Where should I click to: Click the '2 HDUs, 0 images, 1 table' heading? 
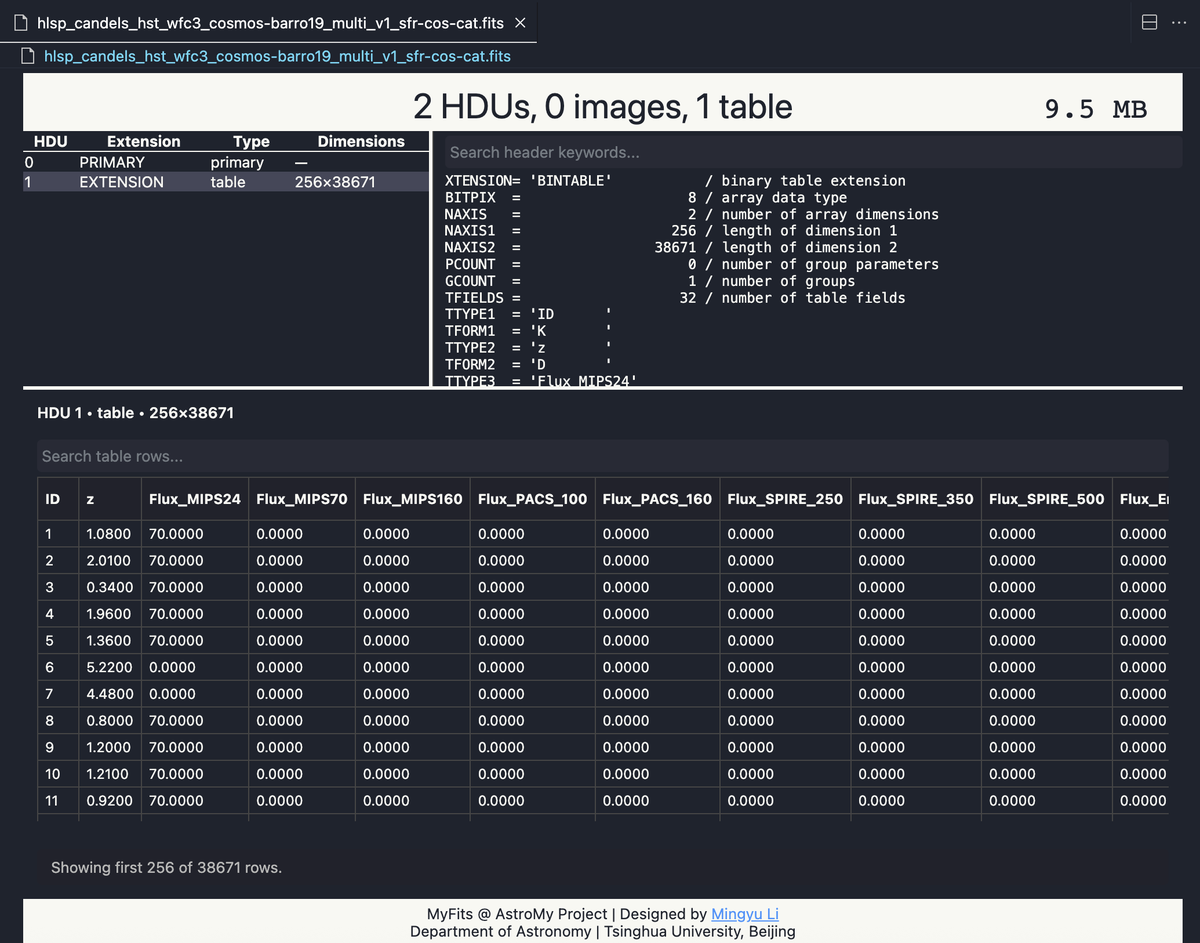coord(602,107)
